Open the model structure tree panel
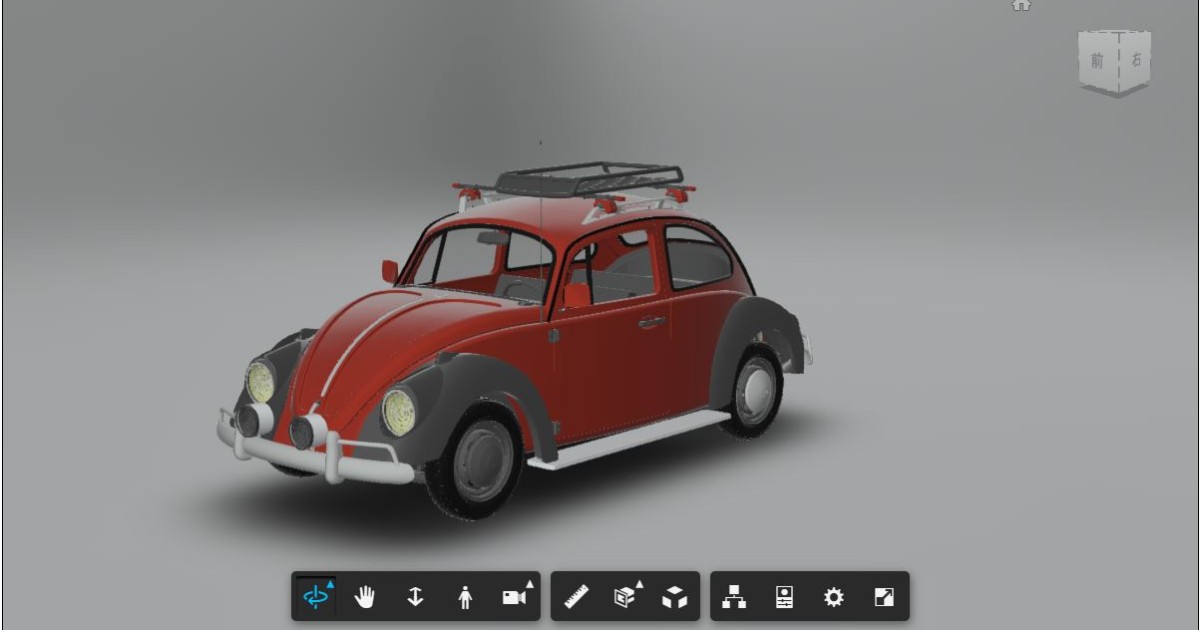Screen dimensions: 1200x630 pyautogui.click(x=736, y=597)
